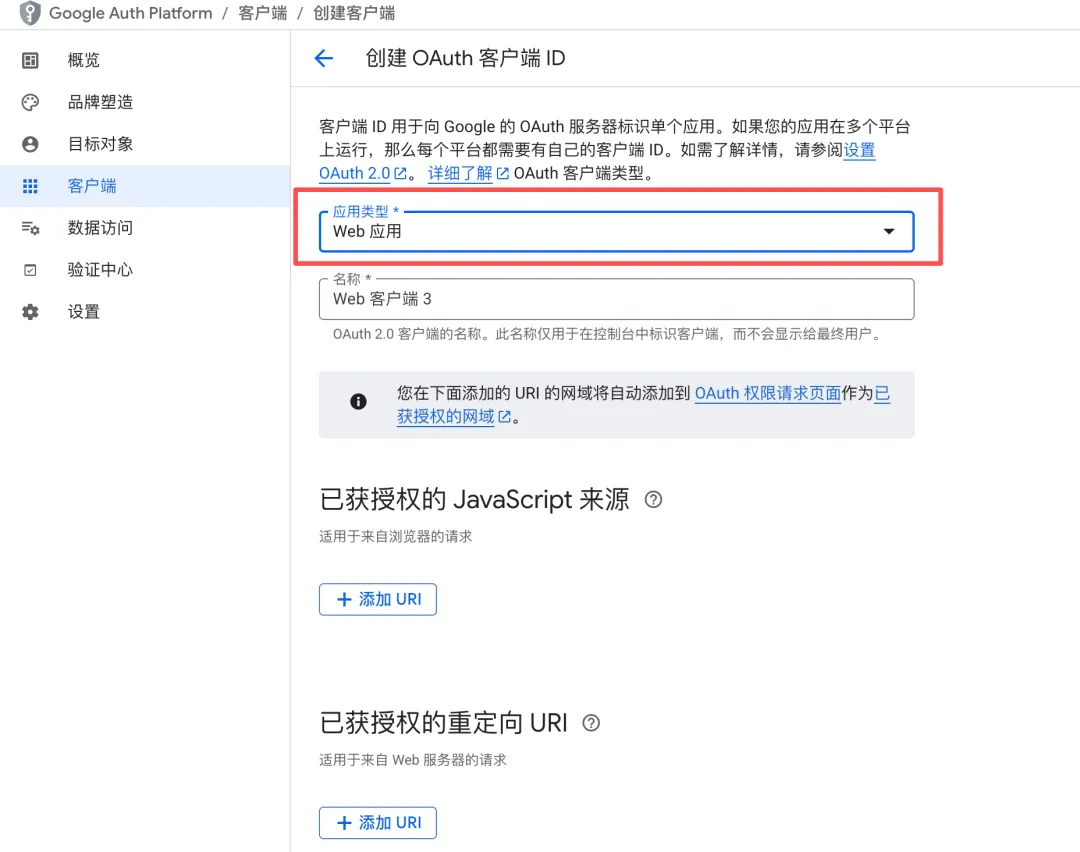The width and height of the screenshot is (1080, 852).
Task: Click the 数据访问 list-settings icon
Action: (30, 228)
